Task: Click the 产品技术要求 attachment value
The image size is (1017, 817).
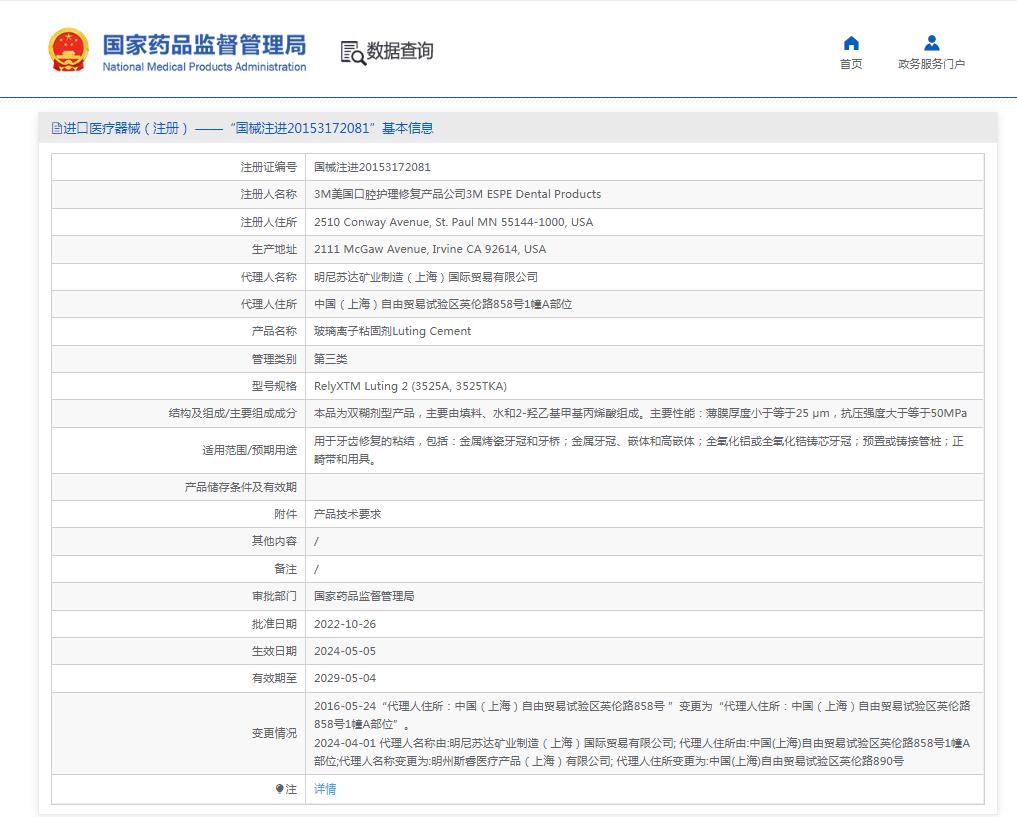Action: [348, 514]
